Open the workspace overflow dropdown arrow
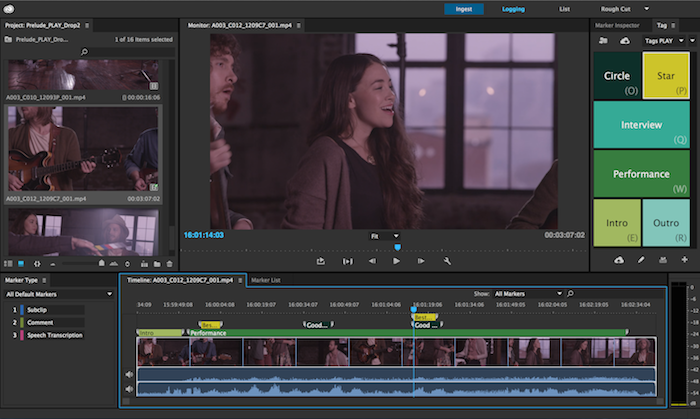700x419 pixels. 646,8
